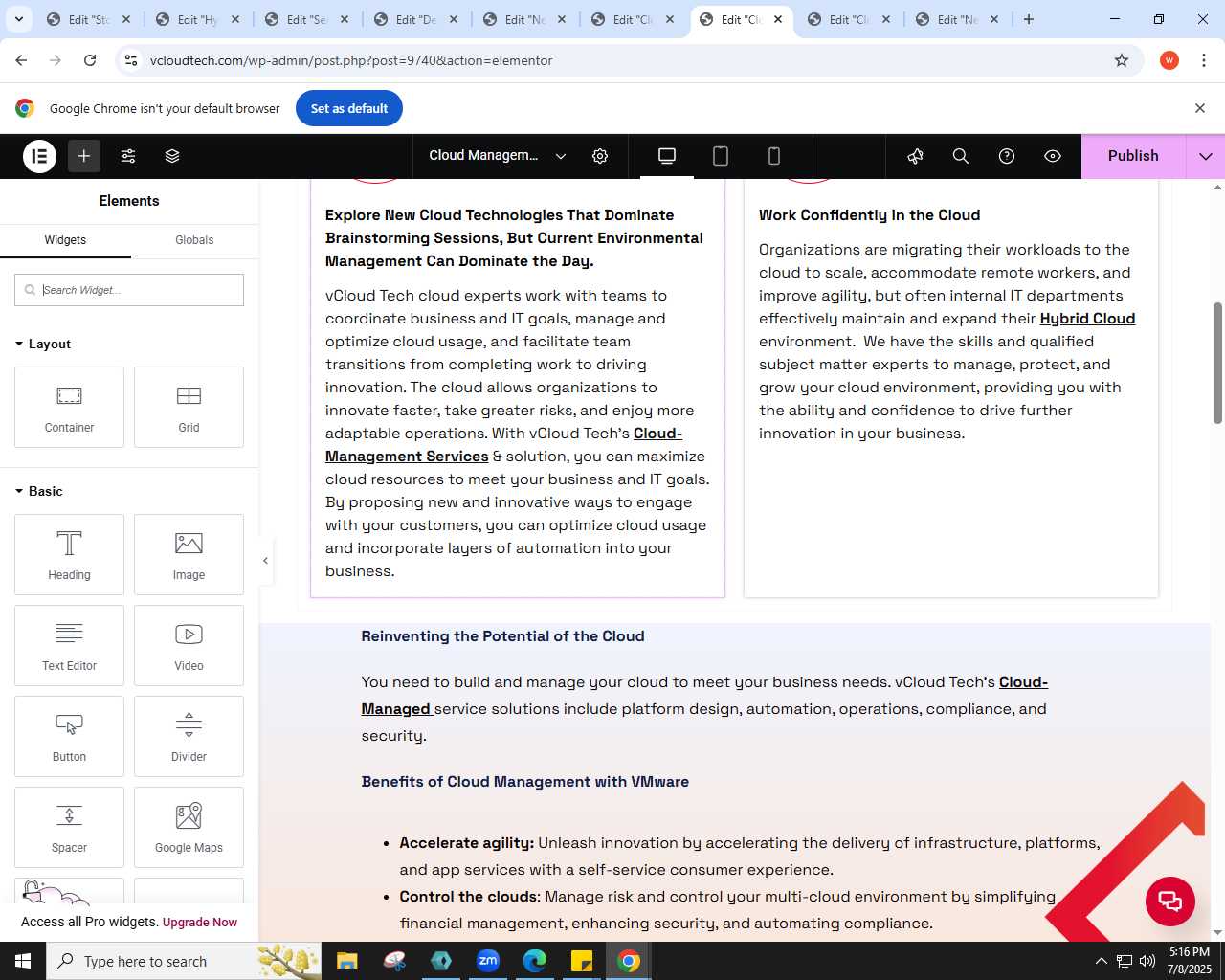Switch to the Edit "Hy tab
This screenshot has height=980, width=1225.
click(x=198, y=19)
